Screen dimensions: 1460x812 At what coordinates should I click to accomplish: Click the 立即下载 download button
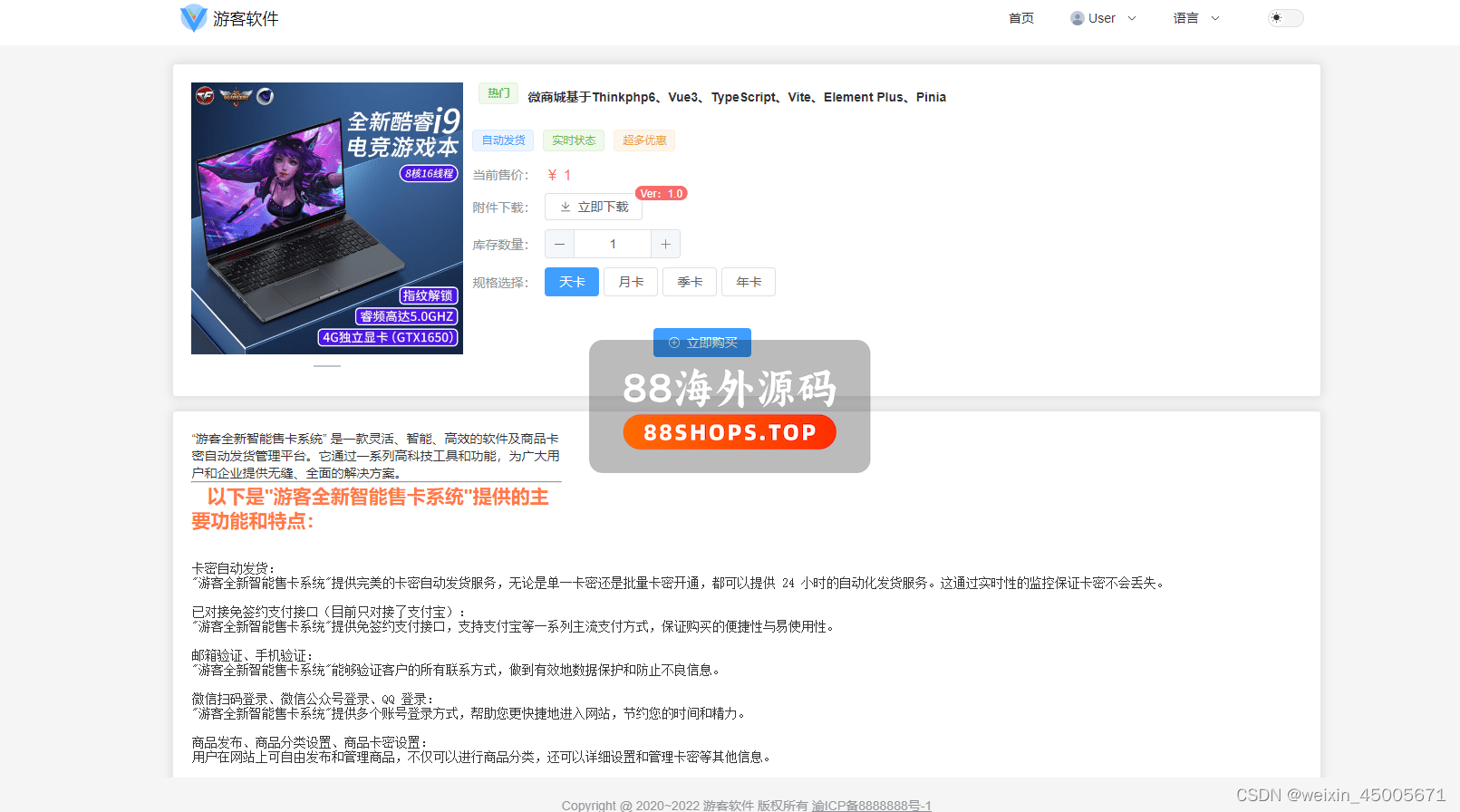tap(594, 207)
